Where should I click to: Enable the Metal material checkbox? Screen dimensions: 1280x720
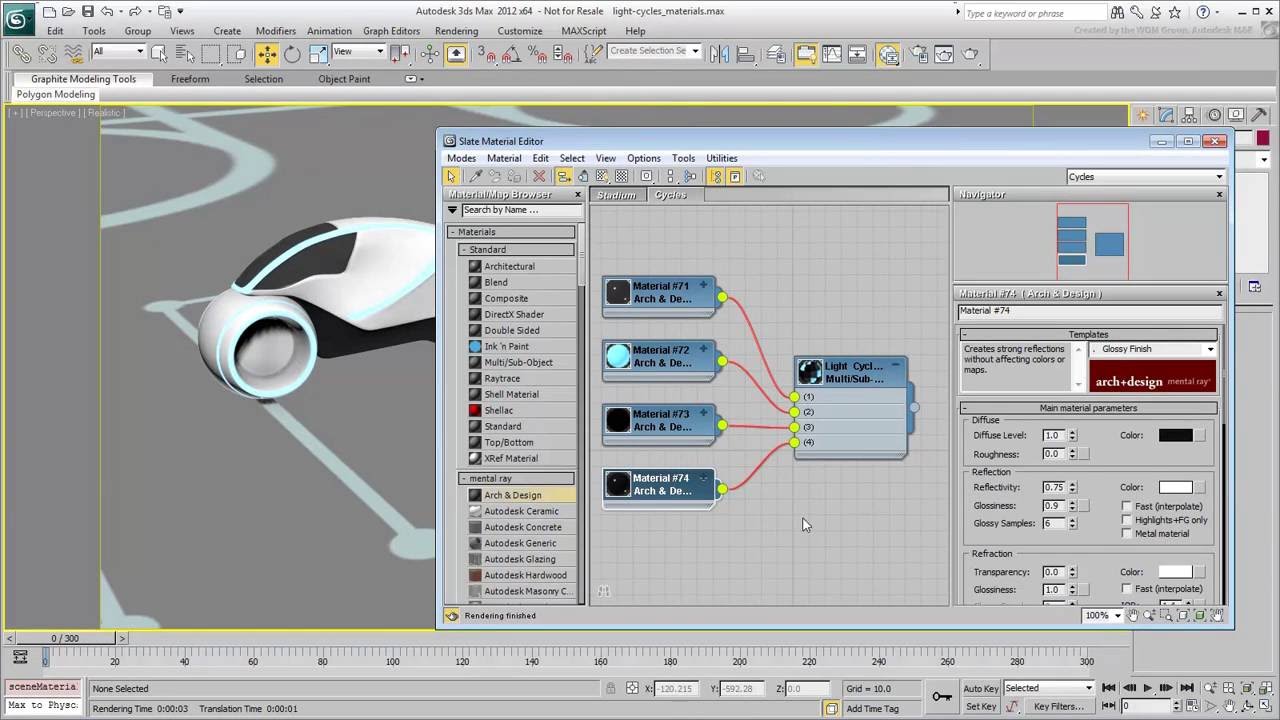point(1127,533)
